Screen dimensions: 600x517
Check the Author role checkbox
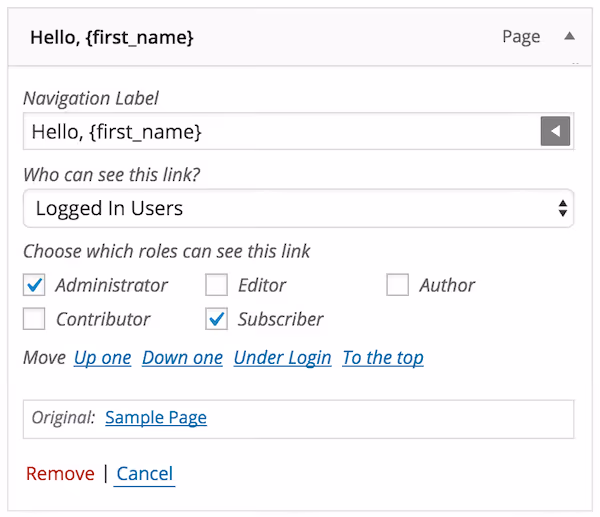tap(398, 285)
